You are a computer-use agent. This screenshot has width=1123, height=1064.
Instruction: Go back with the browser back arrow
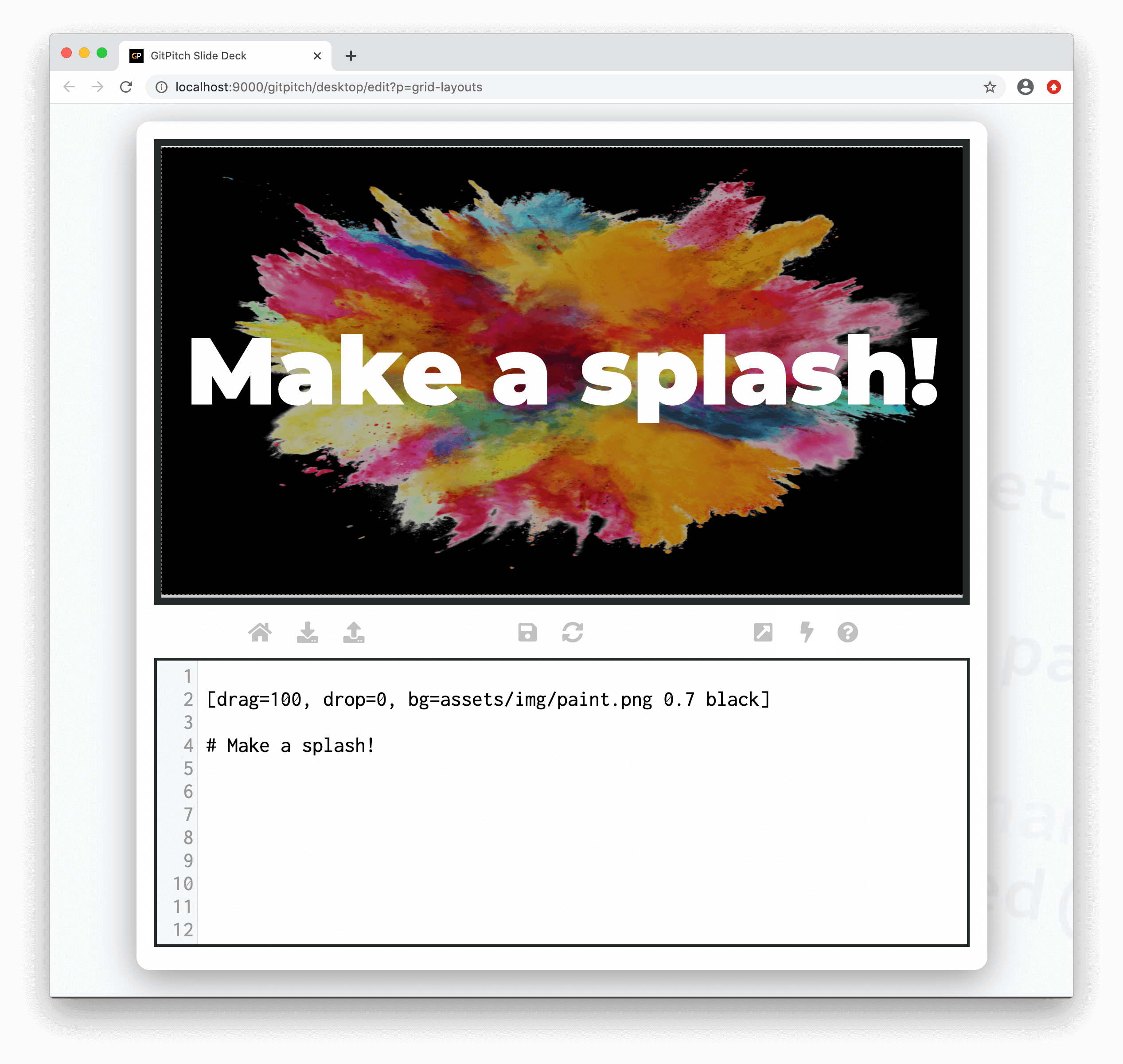coord(69,87)
